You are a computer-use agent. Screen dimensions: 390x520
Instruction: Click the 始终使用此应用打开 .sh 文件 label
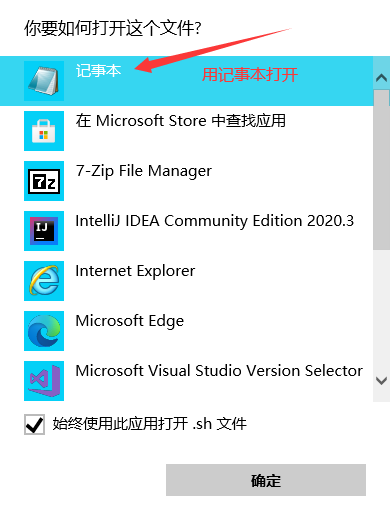click(x=149, y=424)
